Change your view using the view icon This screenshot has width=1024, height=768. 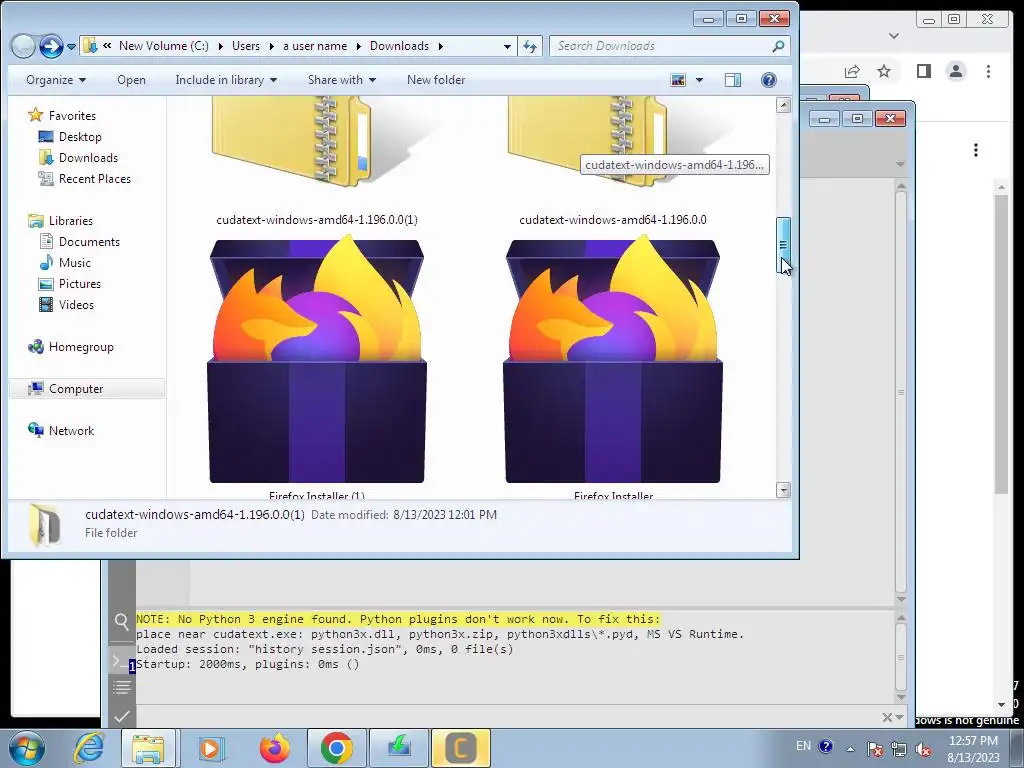[x=679, y=80]
